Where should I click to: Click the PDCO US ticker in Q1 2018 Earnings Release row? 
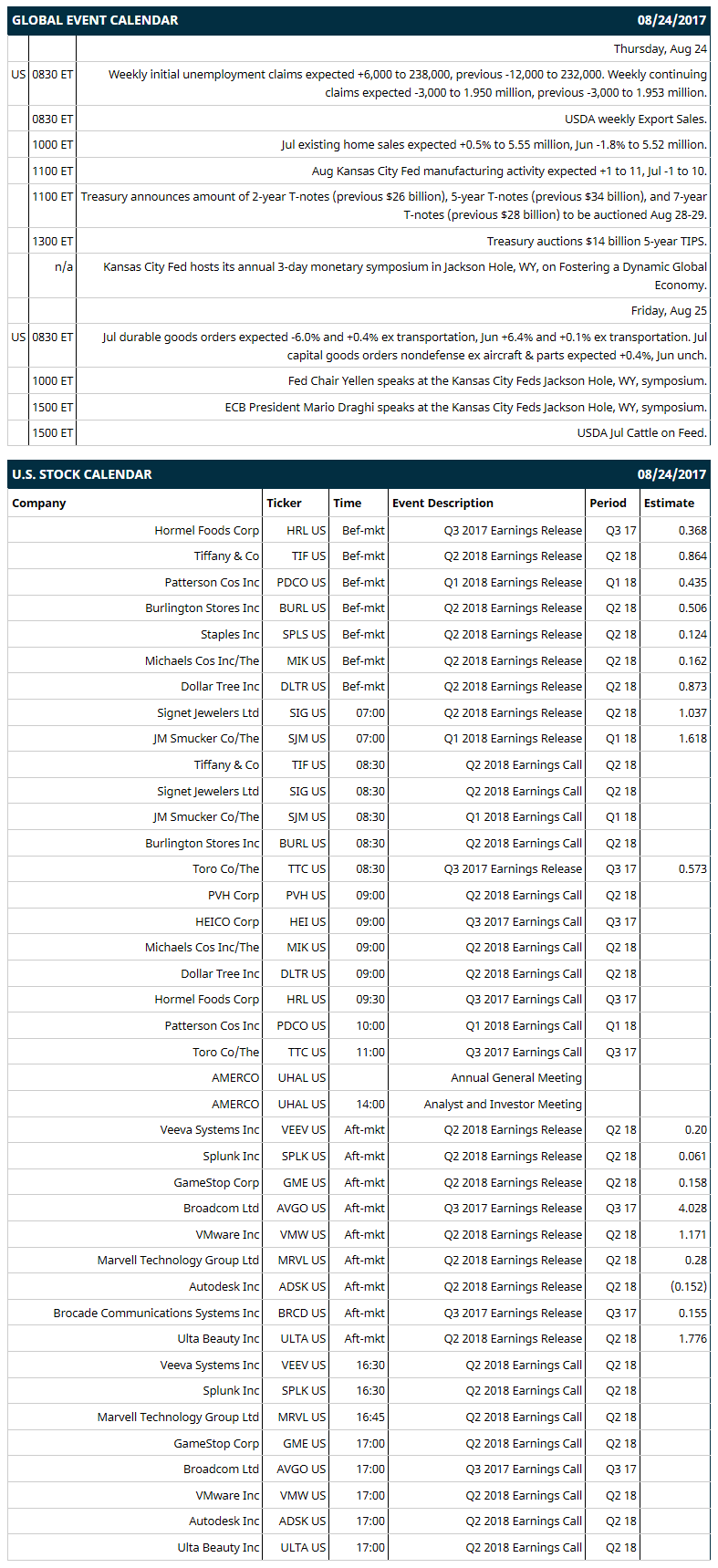point(301,582)
